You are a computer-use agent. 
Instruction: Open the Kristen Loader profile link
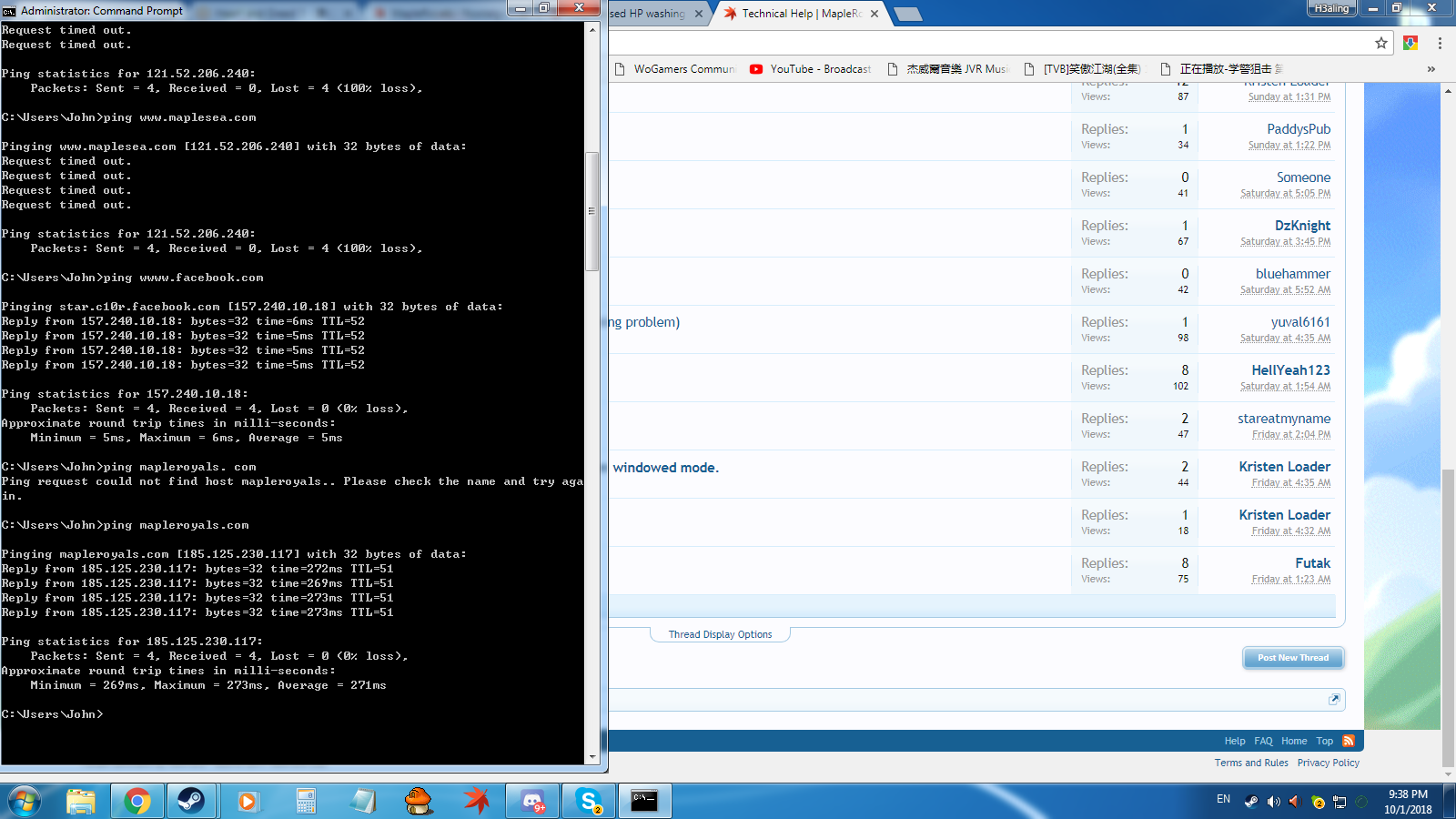[x=1284, y=467]
